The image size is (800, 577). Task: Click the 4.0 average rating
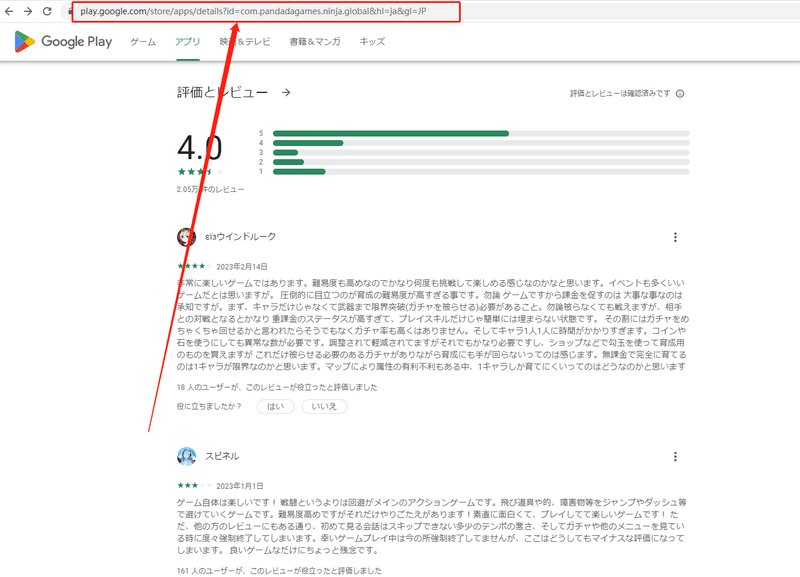click(x=199, y=148)
